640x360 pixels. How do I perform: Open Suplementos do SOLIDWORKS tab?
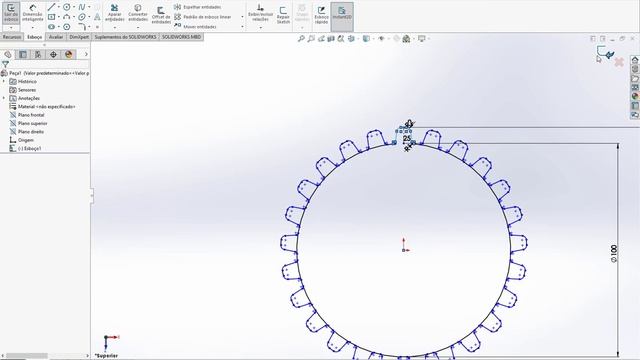click(x=125, y=37)
